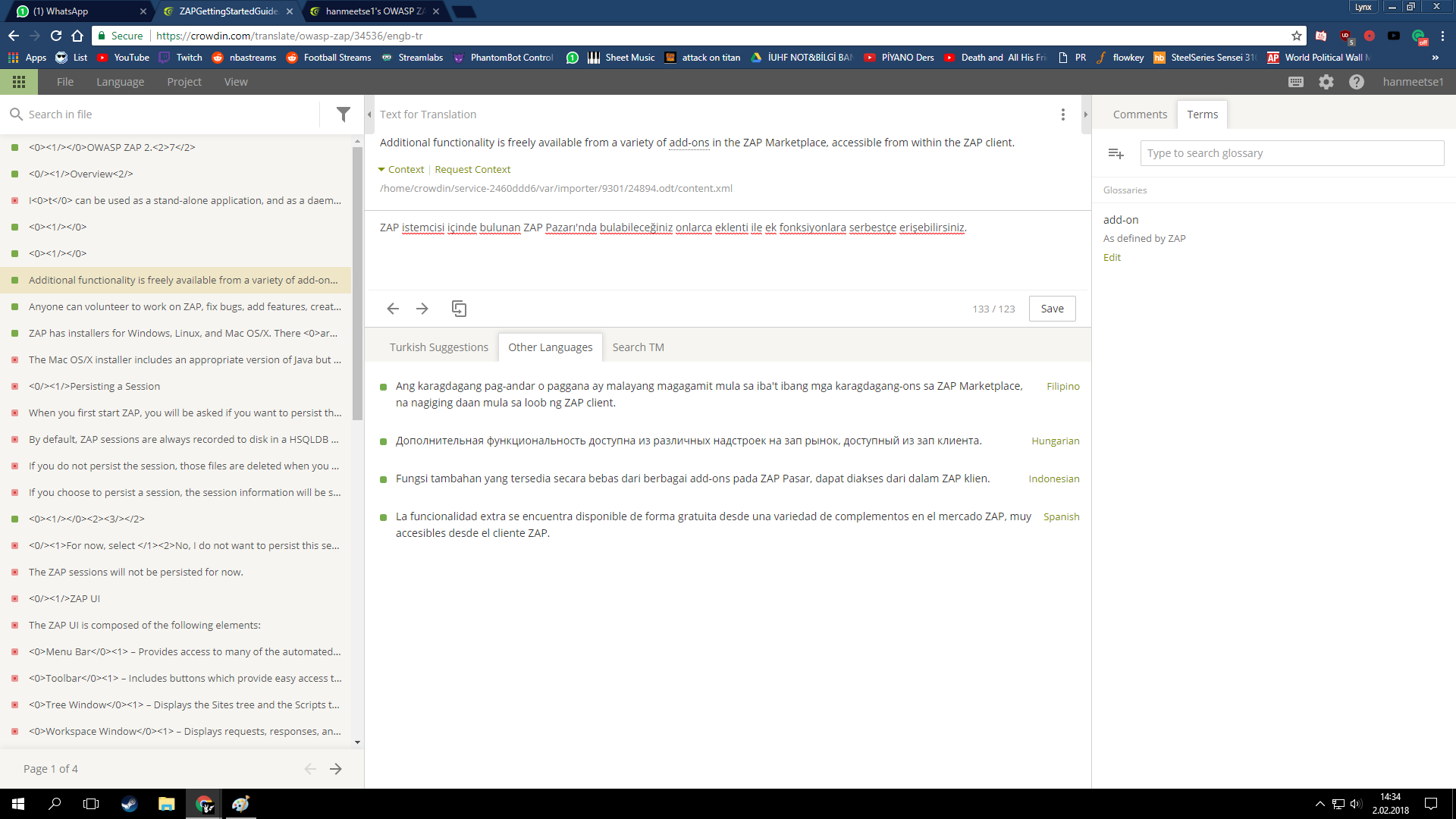The image size is (1456, 819).
Task: Click the add glossary term icon
Action: coord(1116,153)
